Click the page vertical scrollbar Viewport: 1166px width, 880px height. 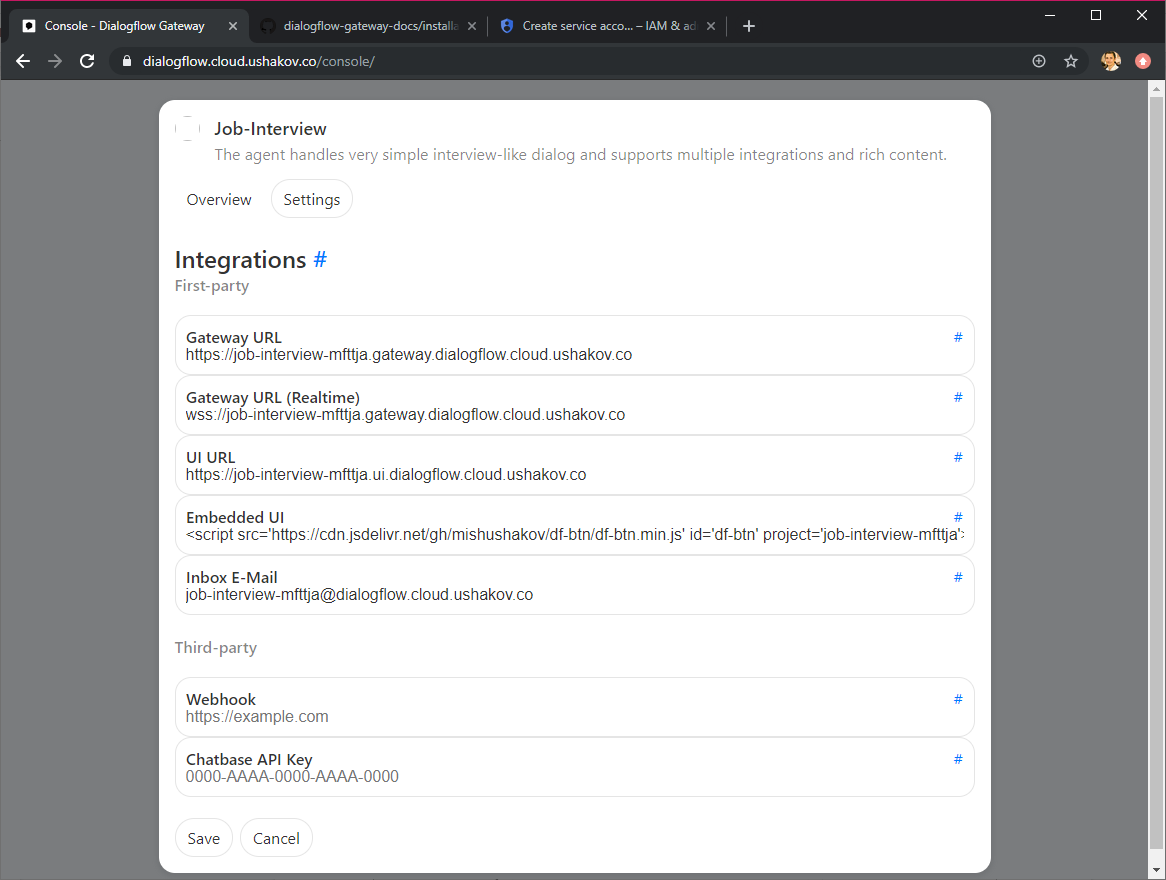(x=1156, y=472)
